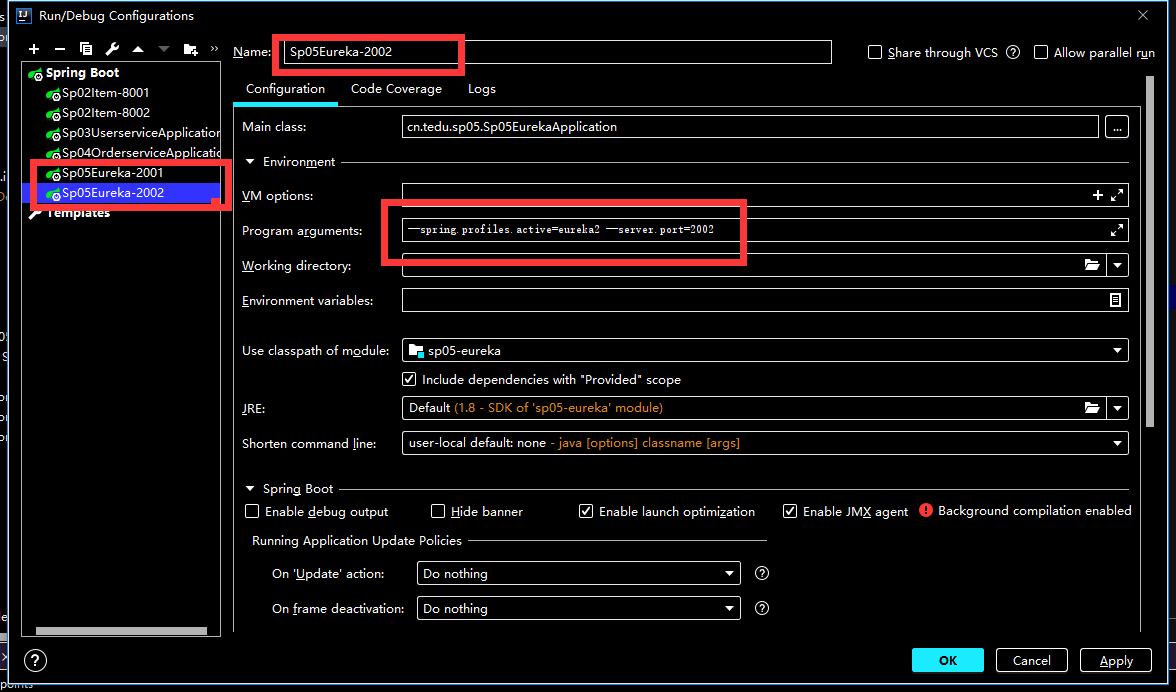1176x692 pixels.
Task: Uncheck Include dependencies with Provided scope
Action: pos(410,379)
